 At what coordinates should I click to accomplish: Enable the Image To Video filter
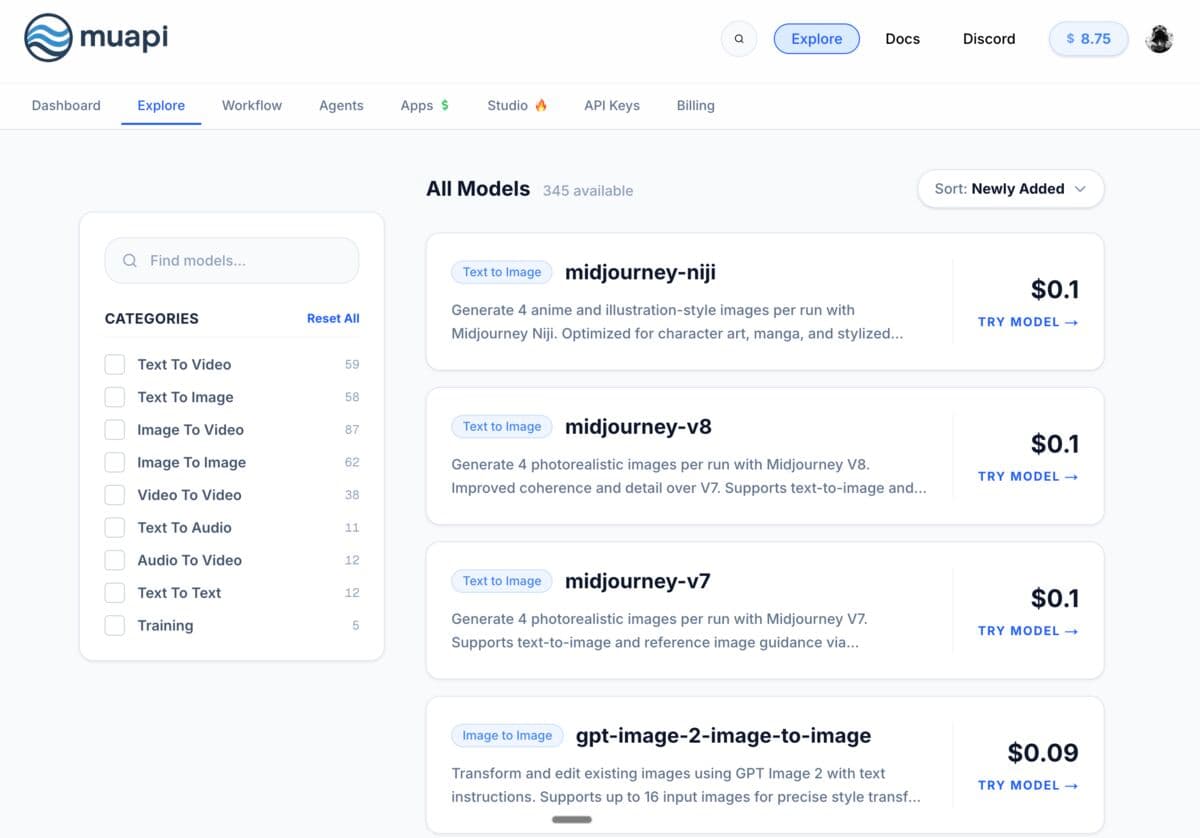(x=115, y=430)
